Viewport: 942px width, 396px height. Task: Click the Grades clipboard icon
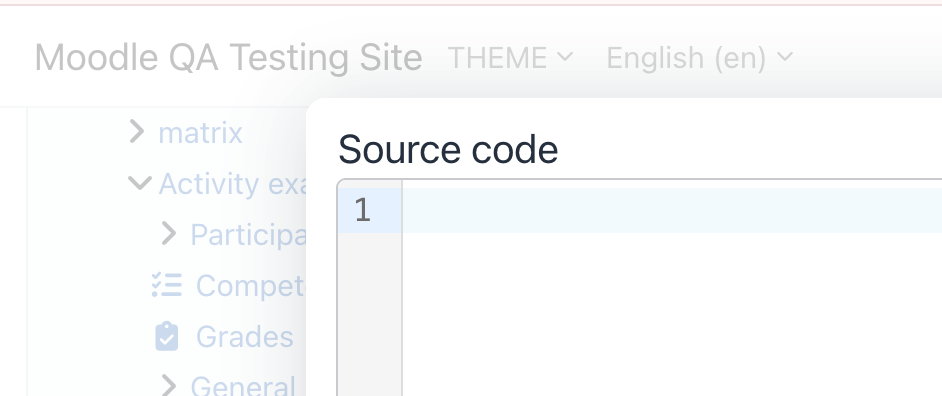point(166,337)
